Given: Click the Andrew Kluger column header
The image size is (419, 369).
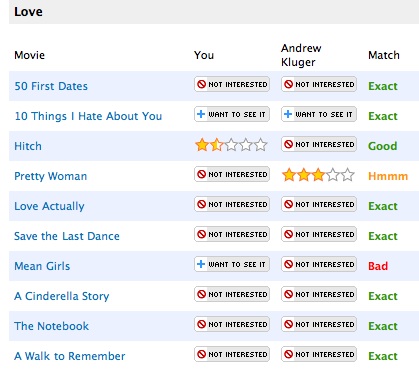Looking at the screenshot, I should (301, 55).
